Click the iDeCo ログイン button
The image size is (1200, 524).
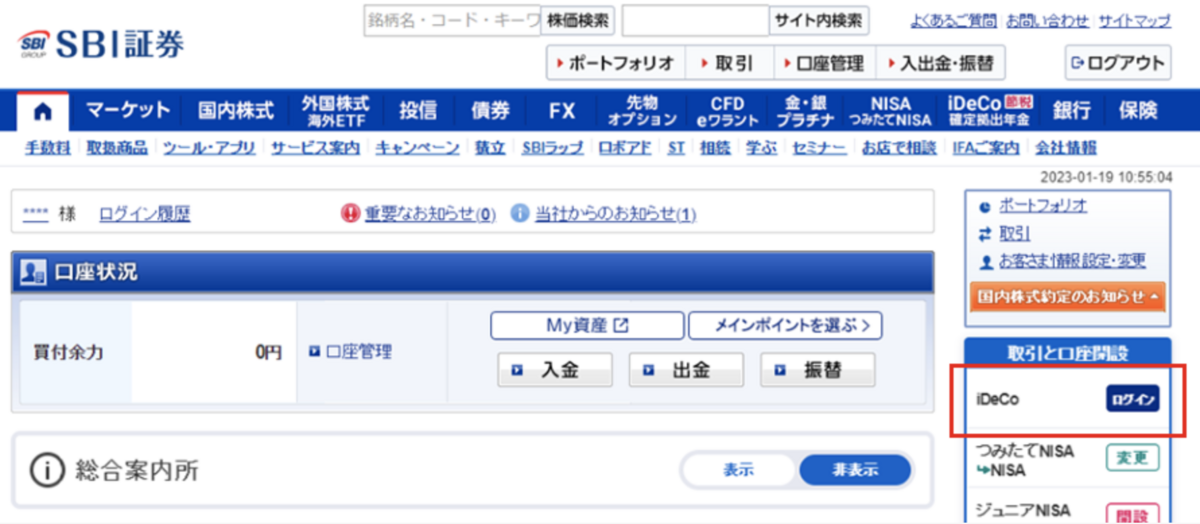(x=1133, y=399)
